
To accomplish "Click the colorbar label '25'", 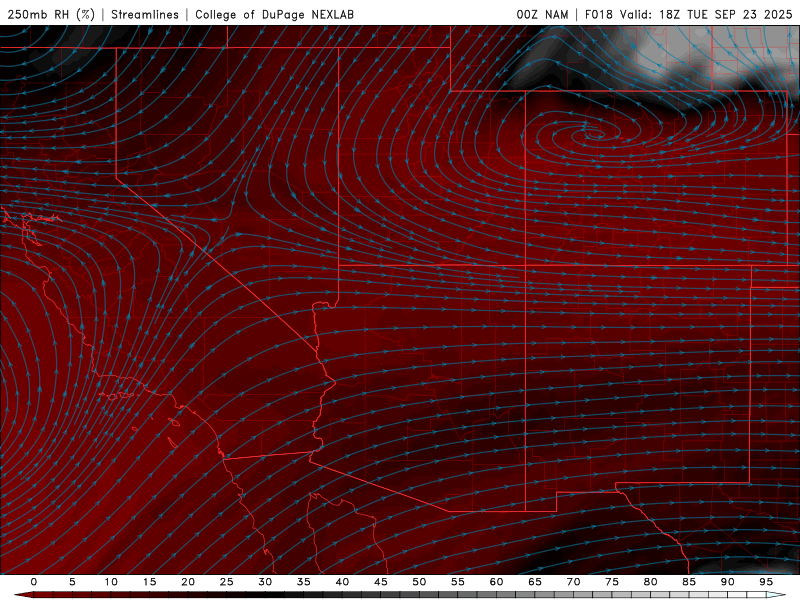I will (227, 582).
